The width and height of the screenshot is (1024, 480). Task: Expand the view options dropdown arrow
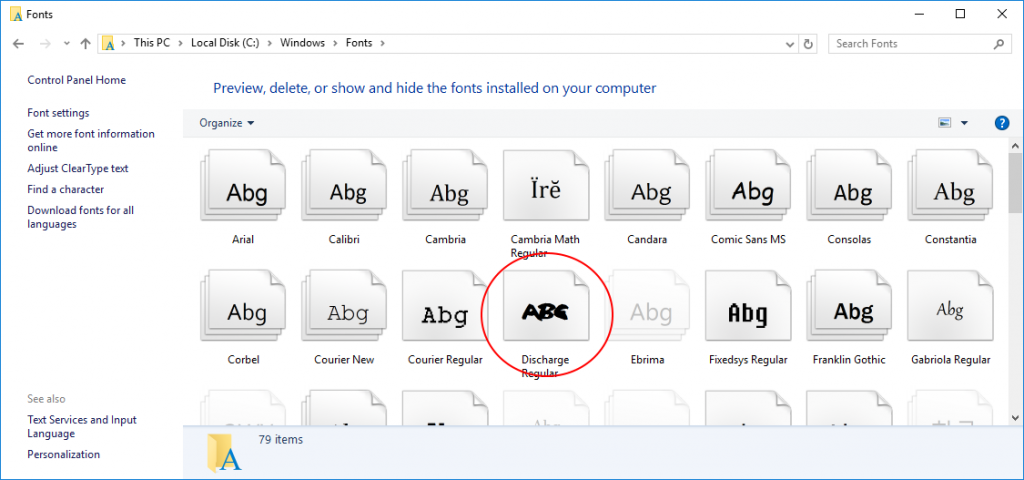point(964,123)
